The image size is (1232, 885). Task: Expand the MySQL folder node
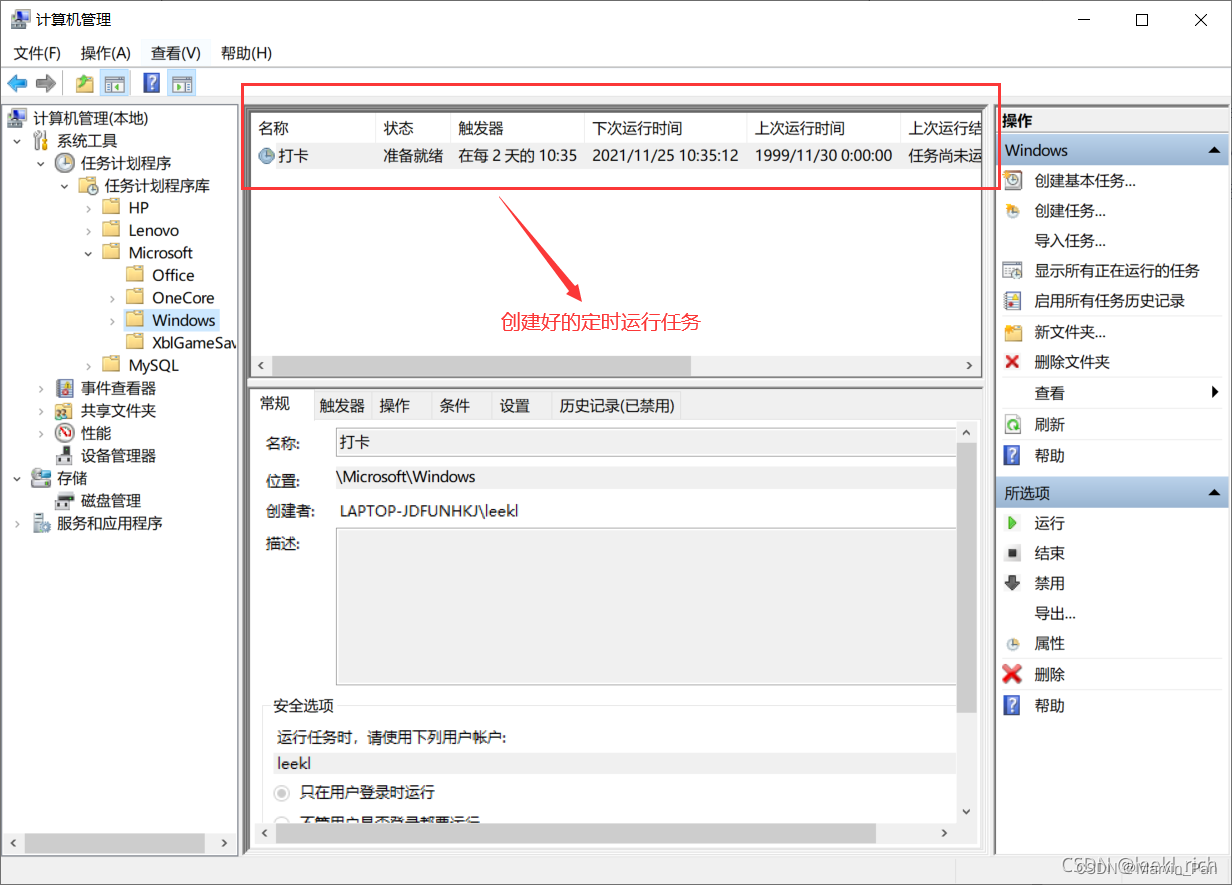coord(89,366)
